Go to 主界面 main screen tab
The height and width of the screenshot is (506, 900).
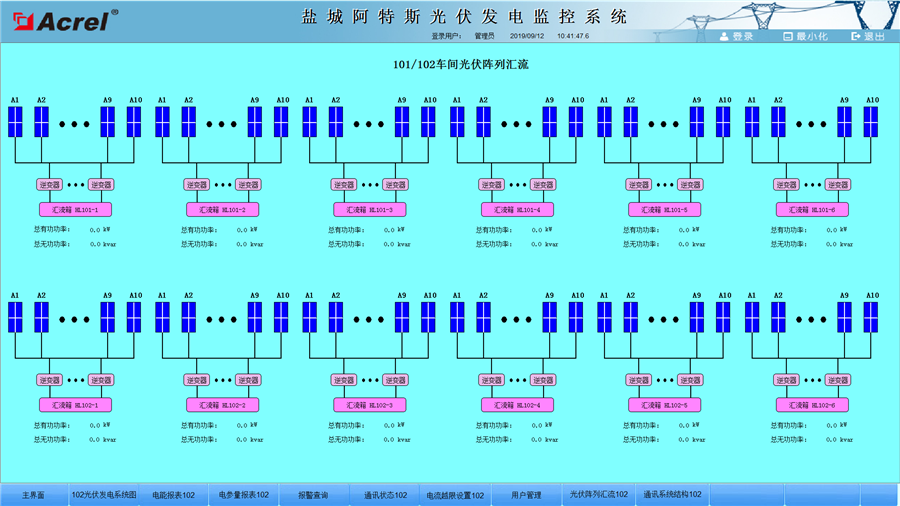click(33, 495)
